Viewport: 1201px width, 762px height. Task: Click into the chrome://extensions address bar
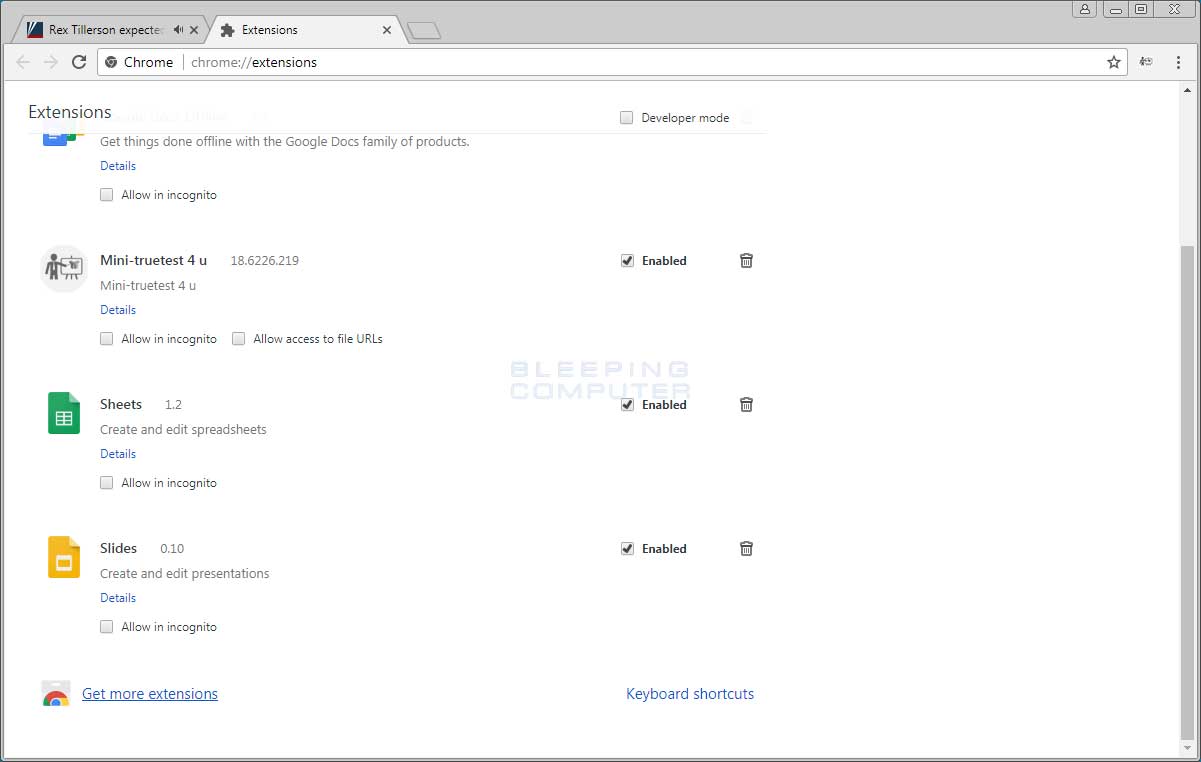pos(612,62)
